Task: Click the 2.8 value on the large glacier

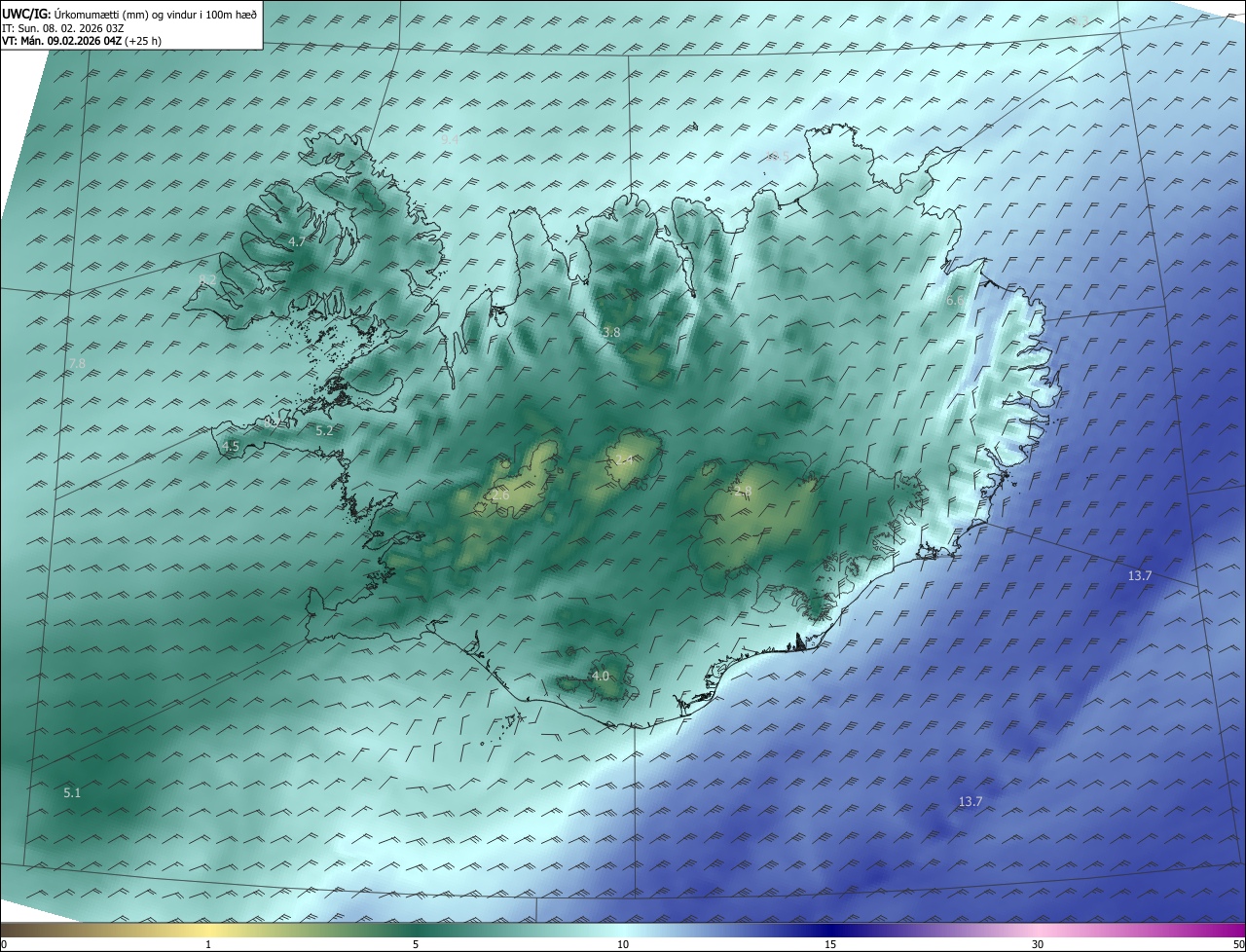Action: pos(743,493)
